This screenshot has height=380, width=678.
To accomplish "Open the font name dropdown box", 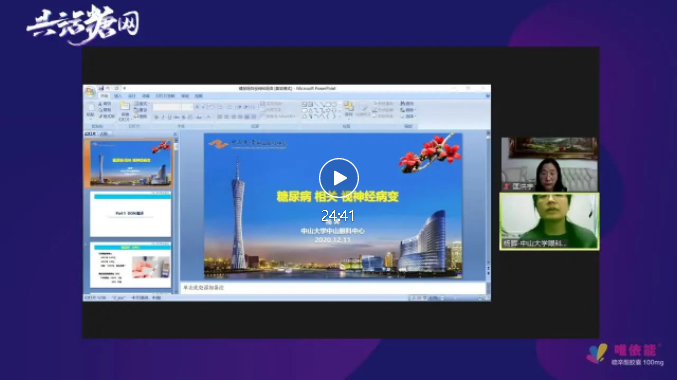I will coord(167,107).
